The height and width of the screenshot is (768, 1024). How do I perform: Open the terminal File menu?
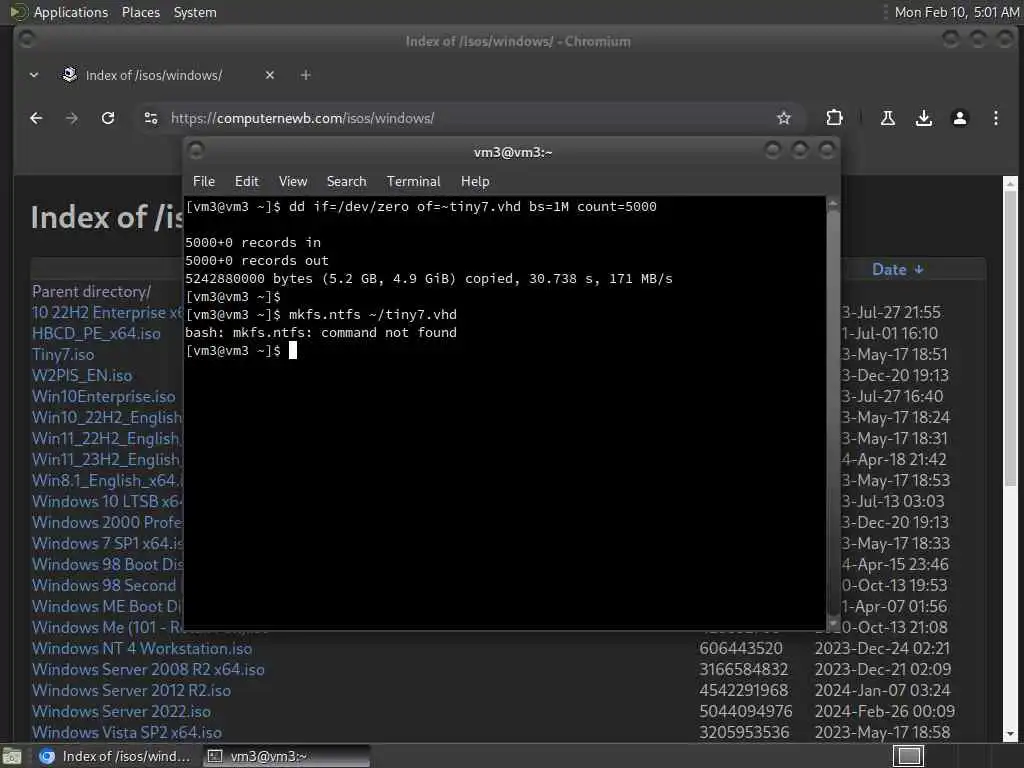coord(204,182)
